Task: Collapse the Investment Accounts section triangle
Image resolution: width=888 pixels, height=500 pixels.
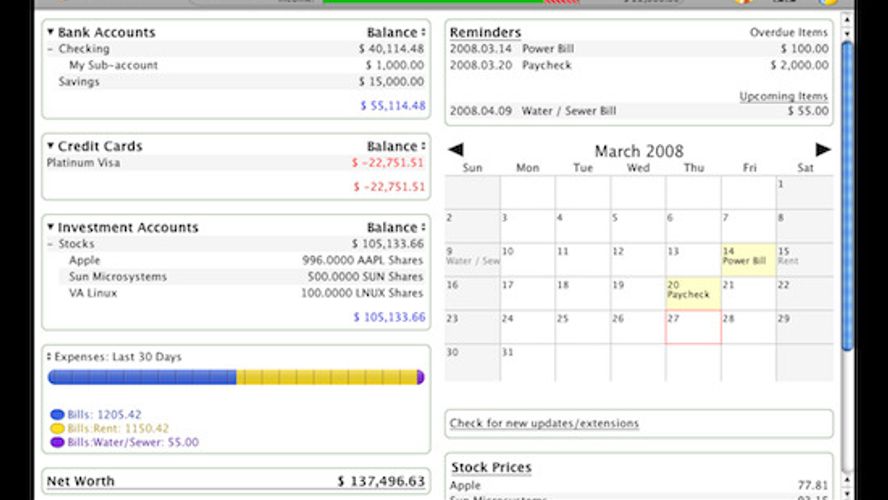Action: point(50,227)
